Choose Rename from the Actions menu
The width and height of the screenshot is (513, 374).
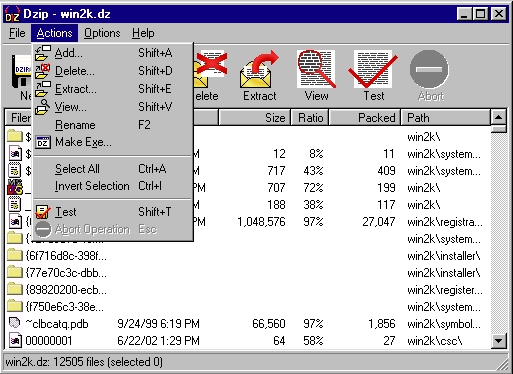pos(113,125)
